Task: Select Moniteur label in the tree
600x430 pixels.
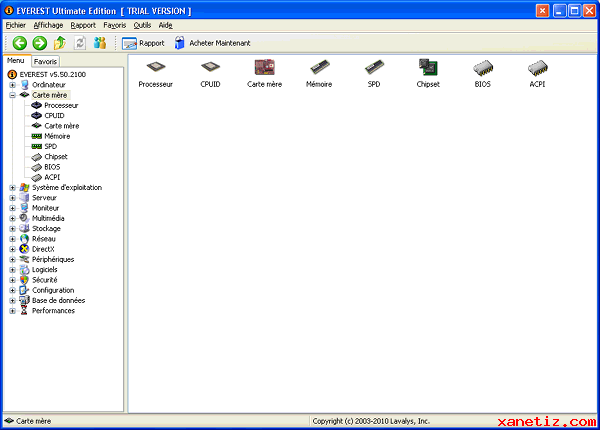Action: tap(46, 208)
